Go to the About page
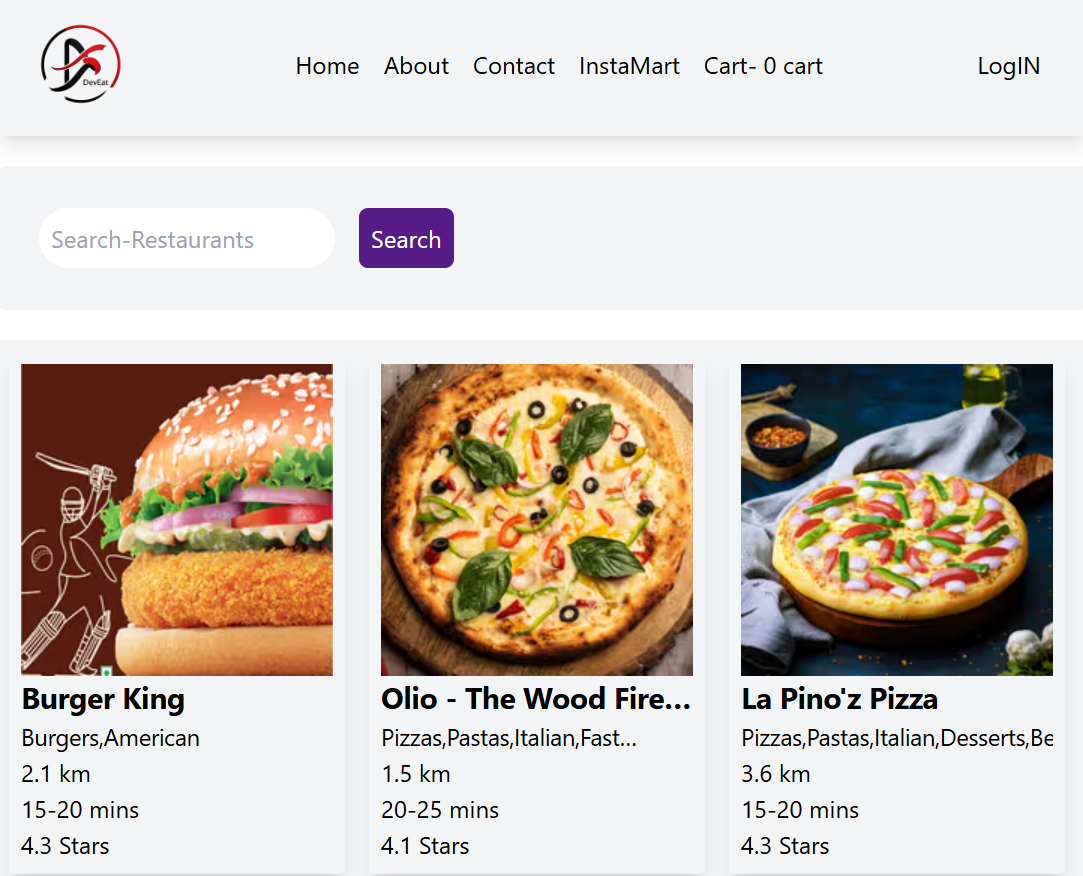 pos(416,66)
